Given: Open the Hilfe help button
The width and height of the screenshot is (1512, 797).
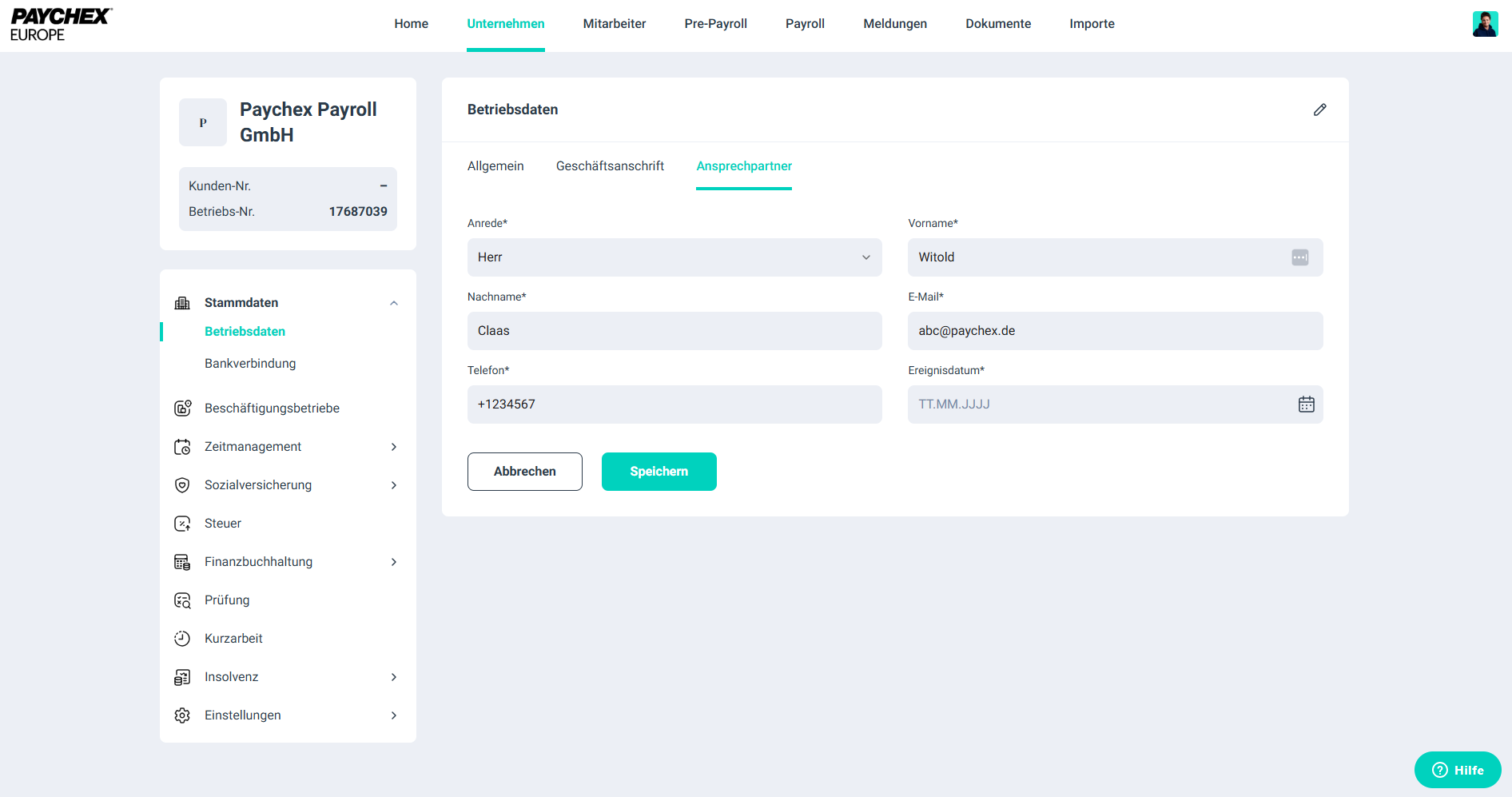Looking at the screenshot, I should coord(1457,770).
